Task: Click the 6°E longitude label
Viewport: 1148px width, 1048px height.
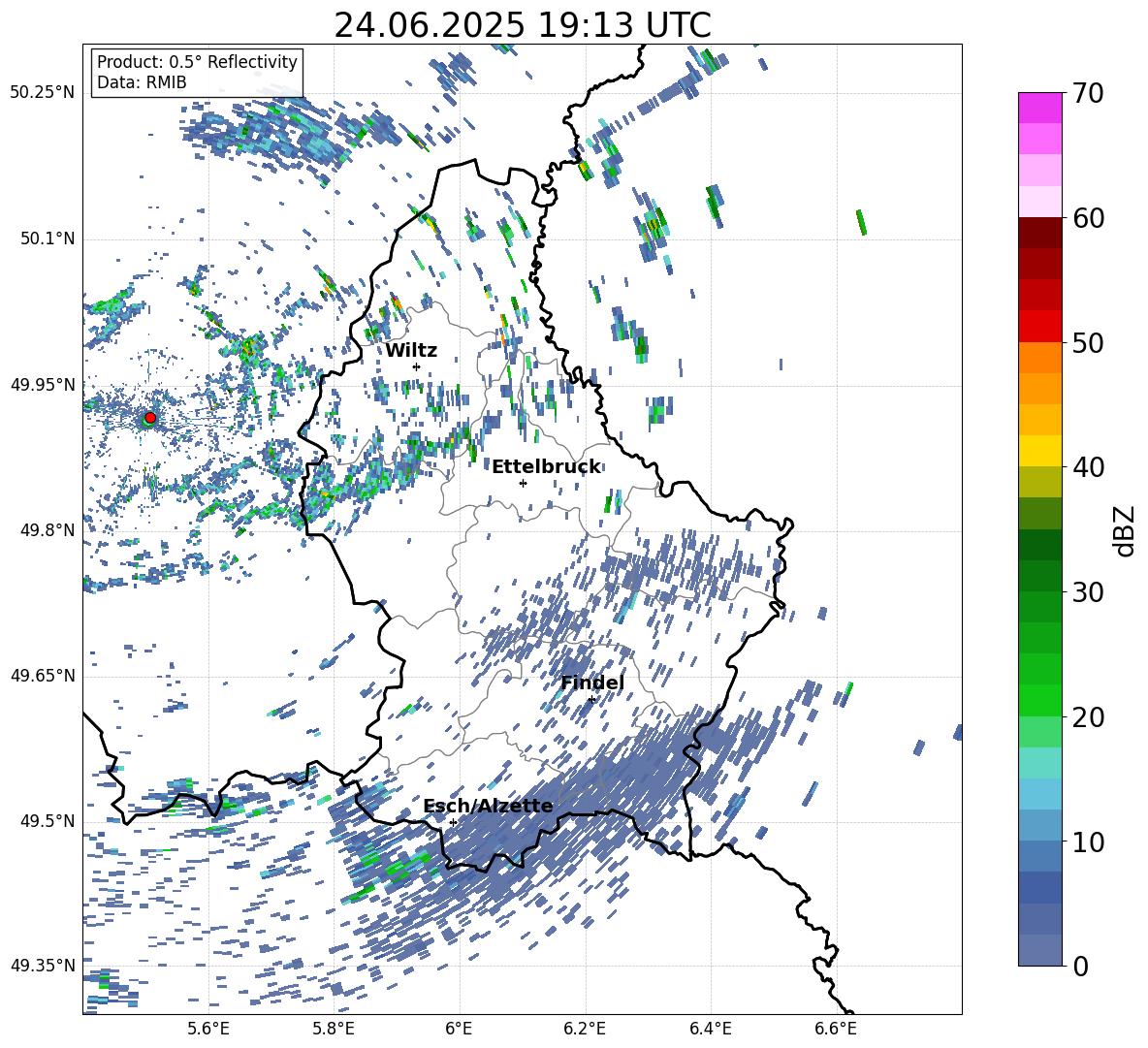Action: point(459,1029)
